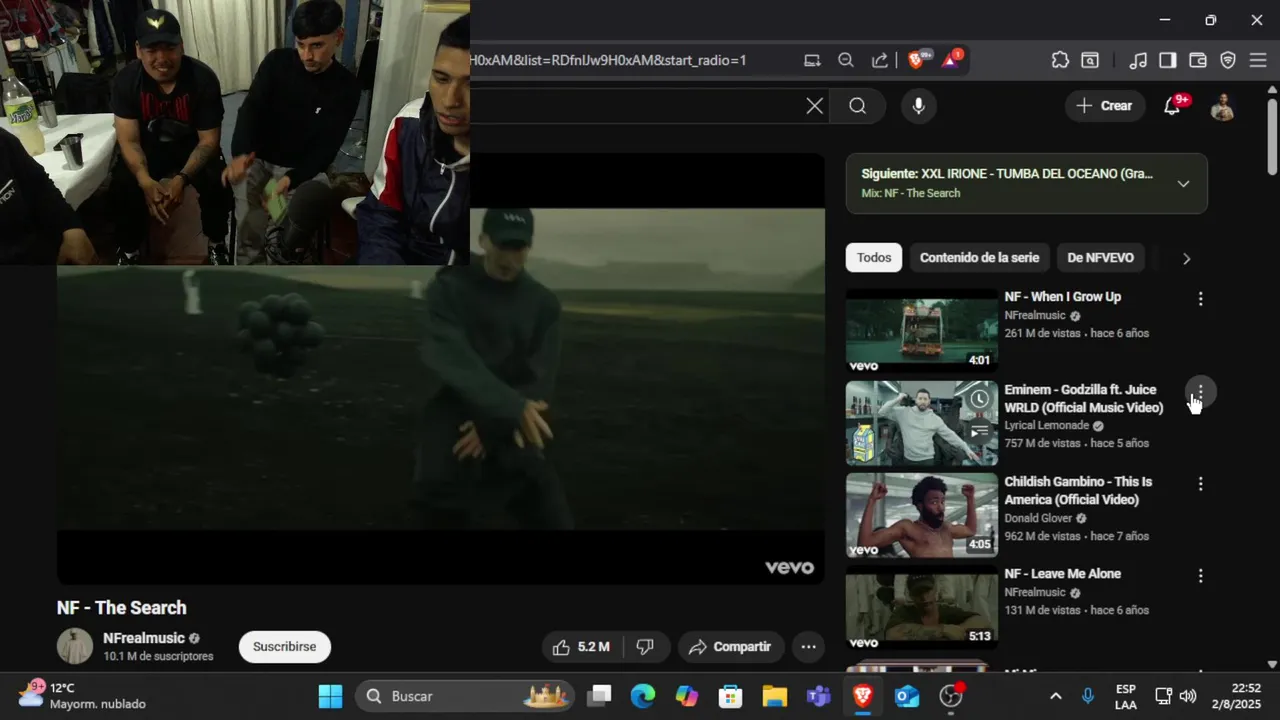
Task: Like the video with 5.2 M thumbs up
Action: [581, 647]
